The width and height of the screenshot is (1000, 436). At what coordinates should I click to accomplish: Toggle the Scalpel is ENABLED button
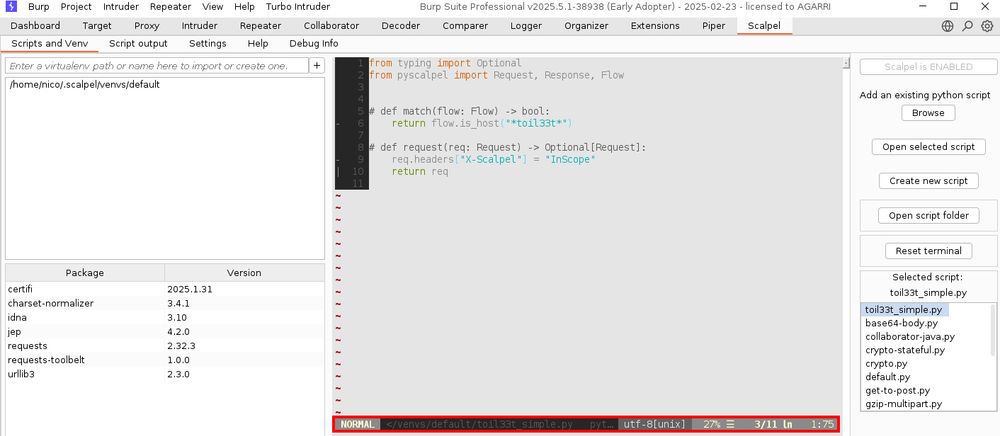point(928,67)
